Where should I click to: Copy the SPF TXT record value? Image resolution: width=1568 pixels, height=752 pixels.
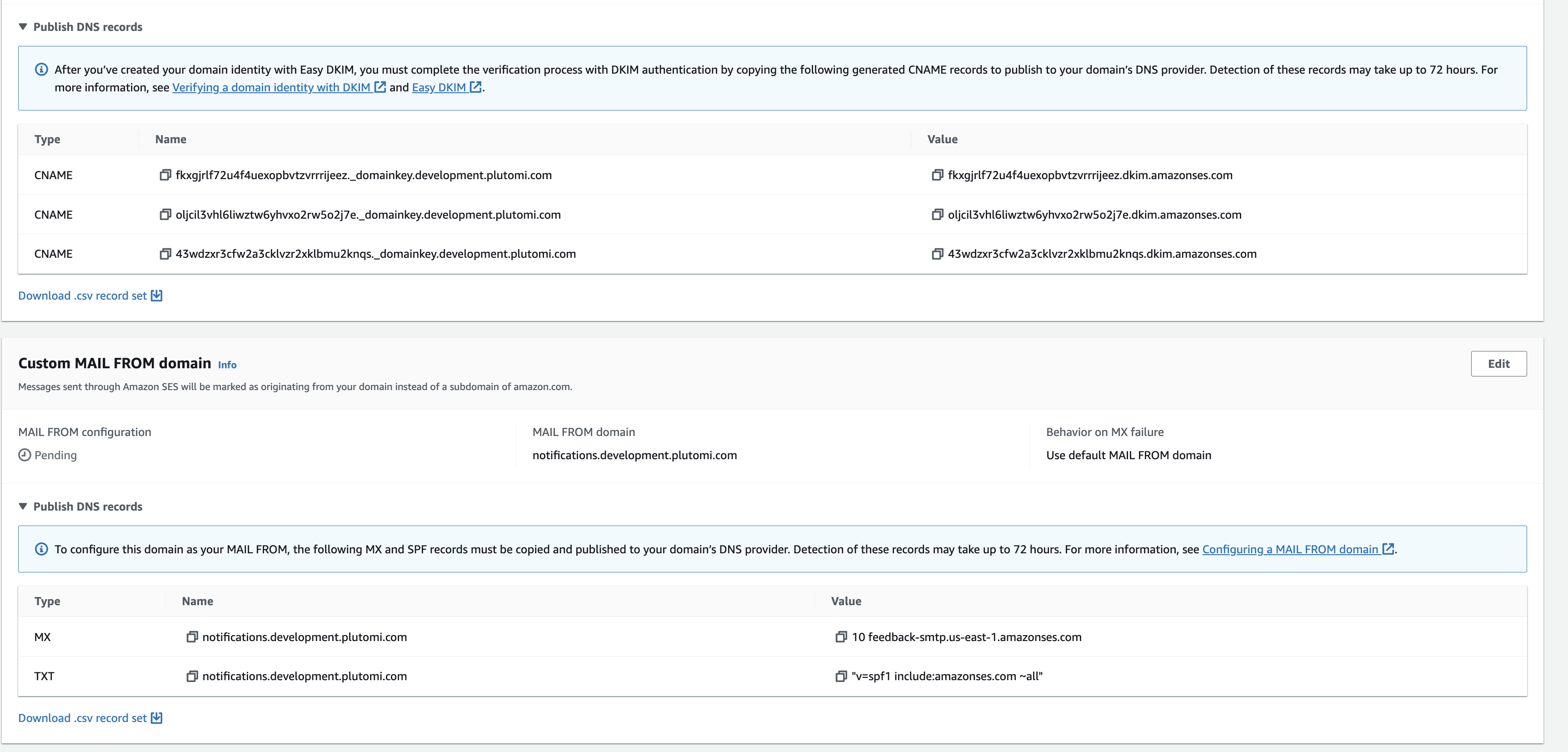click(841, 677)
